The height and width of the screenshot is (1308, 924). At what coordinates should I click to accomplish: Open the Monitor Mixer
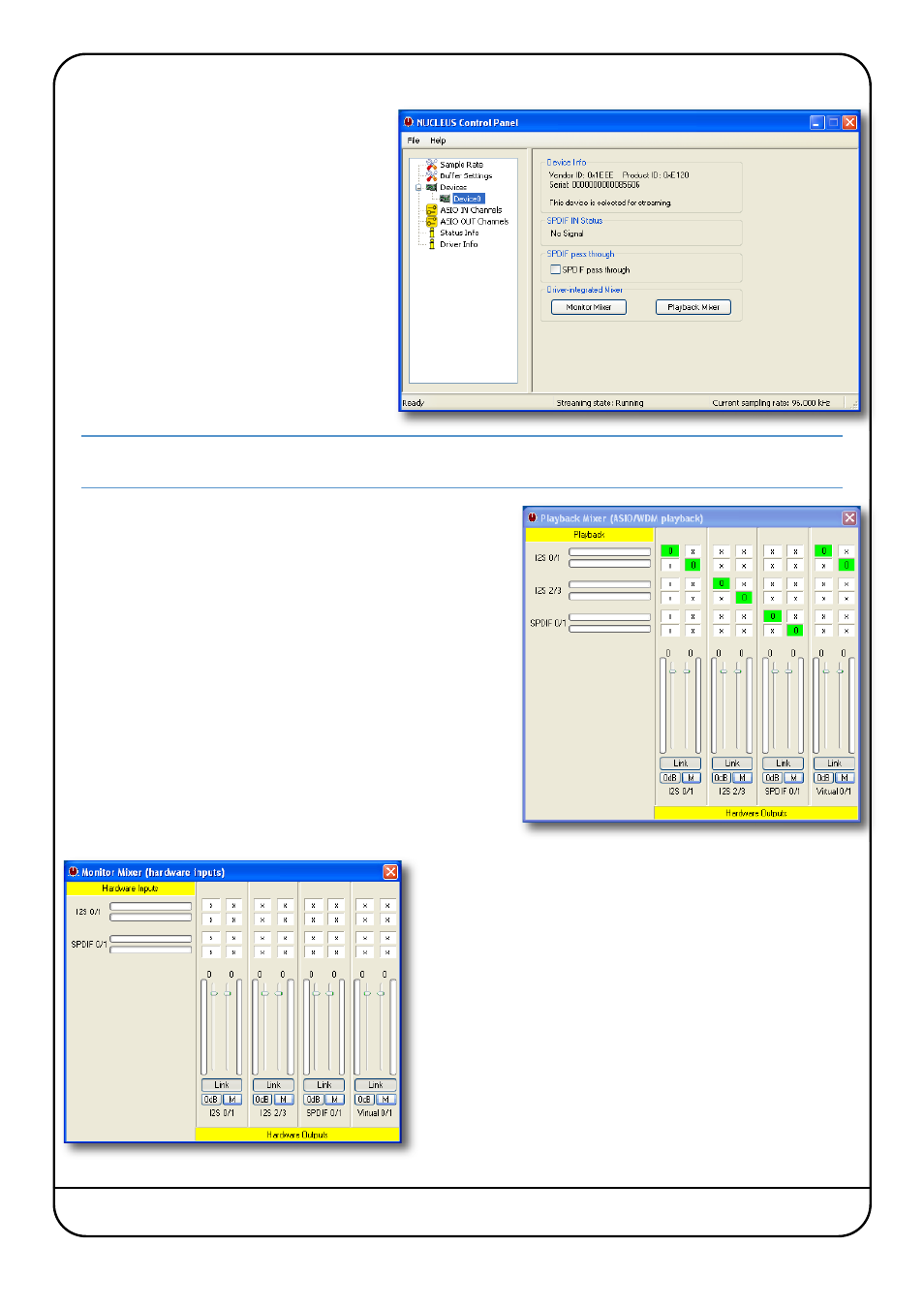589,307
